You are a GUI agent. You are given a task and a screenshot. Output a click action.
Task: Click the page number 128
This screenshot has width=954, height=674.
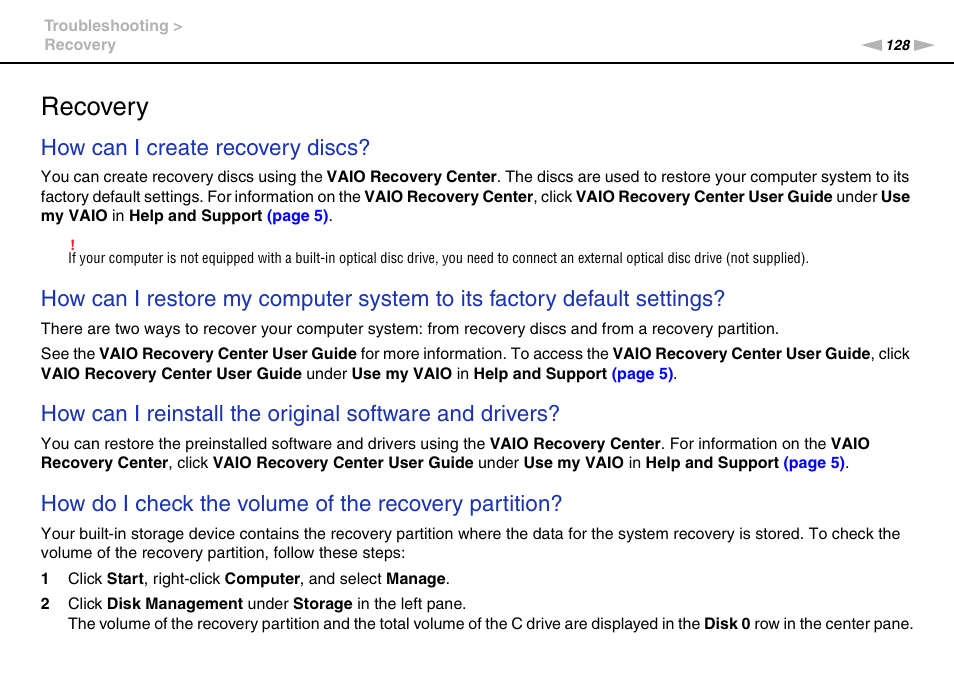tap(897, 45)
